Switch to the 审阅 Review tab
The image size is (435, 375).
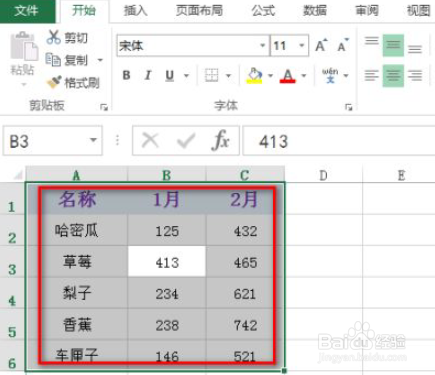click(x=366, y=11)
